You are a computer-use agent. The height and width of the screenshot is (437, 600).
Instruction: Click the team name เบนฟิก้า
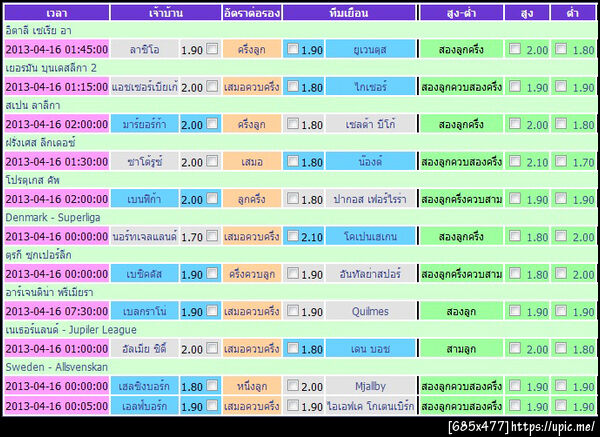point(144,199)
